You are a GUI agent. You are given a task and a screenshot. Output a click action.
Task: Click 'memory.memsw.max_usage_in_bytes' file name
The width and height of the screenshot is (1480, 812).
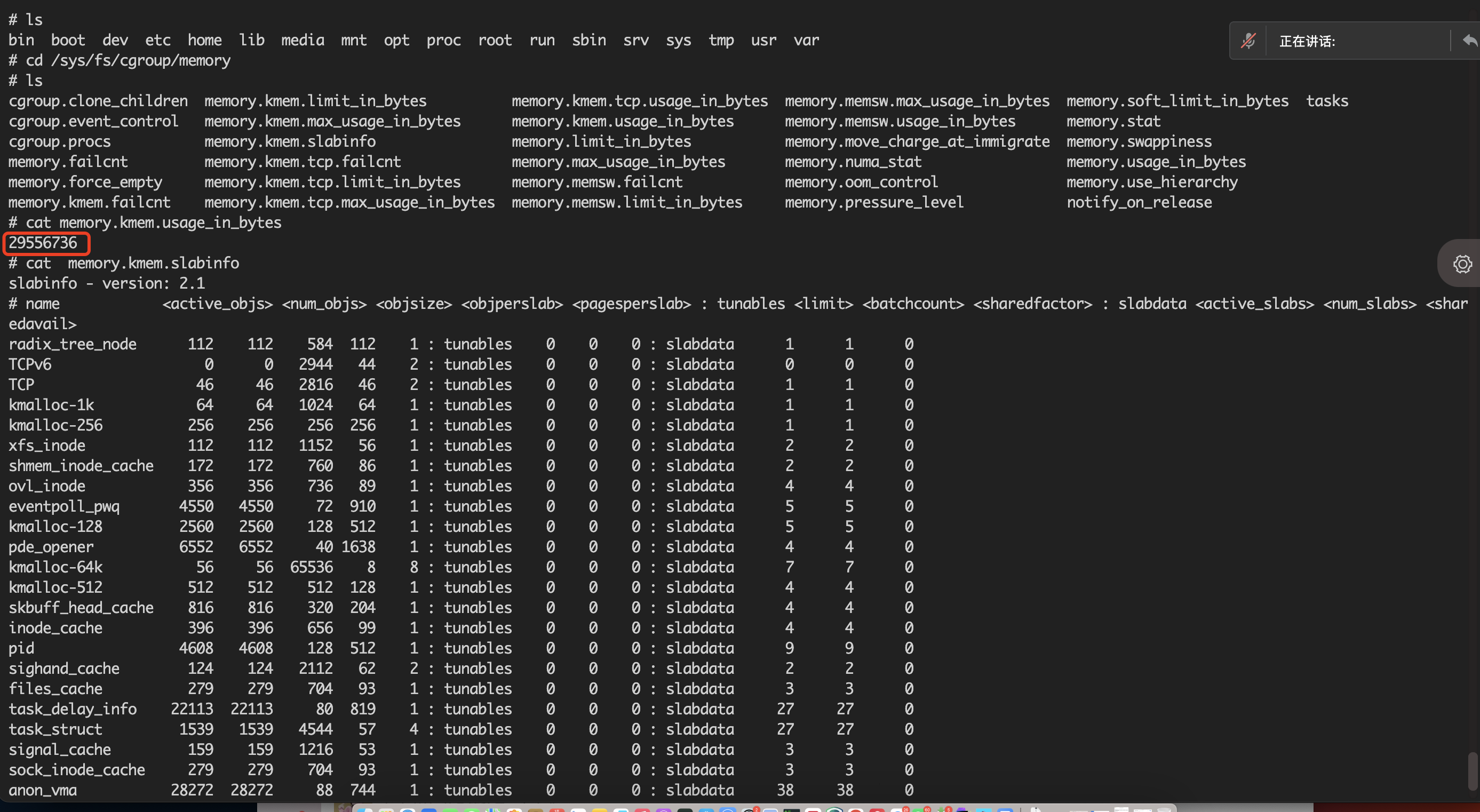pyautogui.click(x=918, y=101)
